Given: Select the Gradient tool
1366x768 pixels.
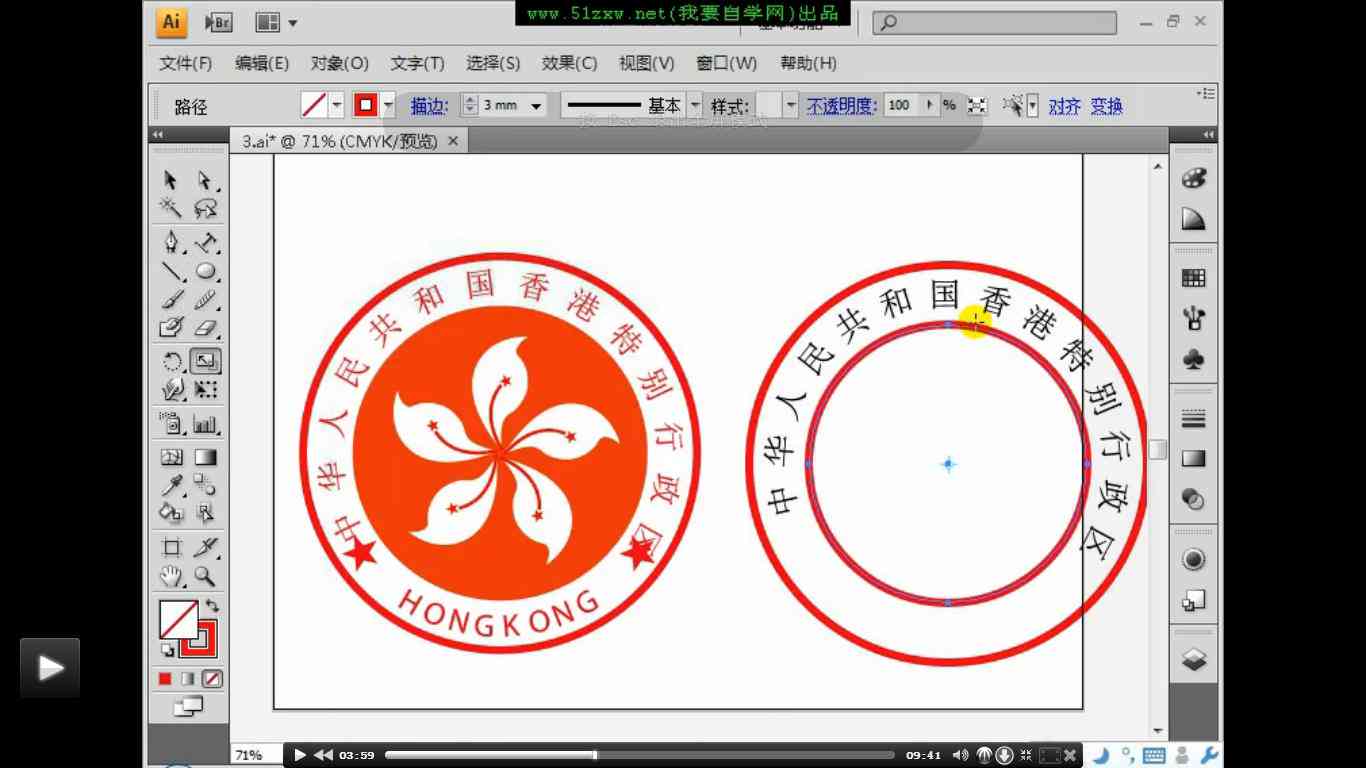Looking at the screenshot, I should [x=206, y=458].
